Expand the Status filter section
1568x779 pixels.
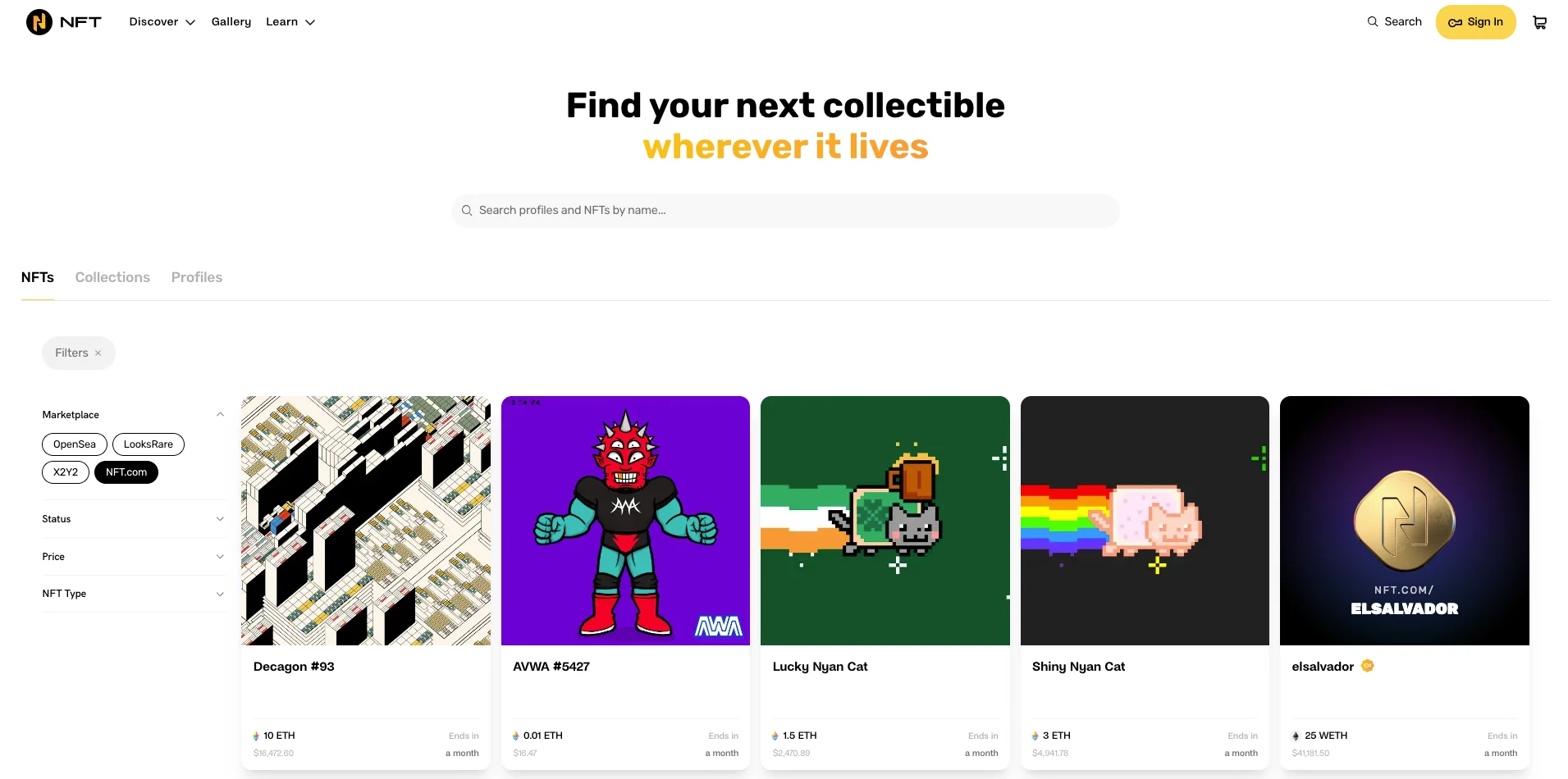(x=133, y=519)
